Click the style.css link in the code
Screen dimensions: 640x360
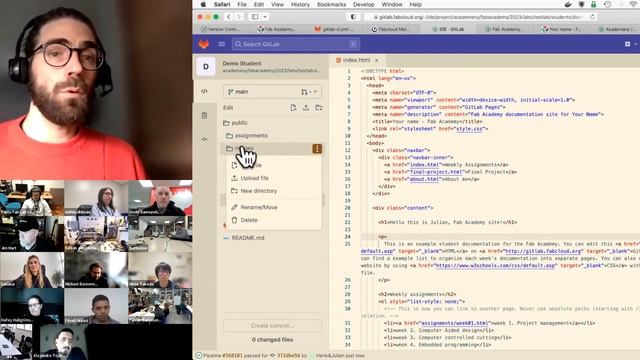(x=469, y=129)
